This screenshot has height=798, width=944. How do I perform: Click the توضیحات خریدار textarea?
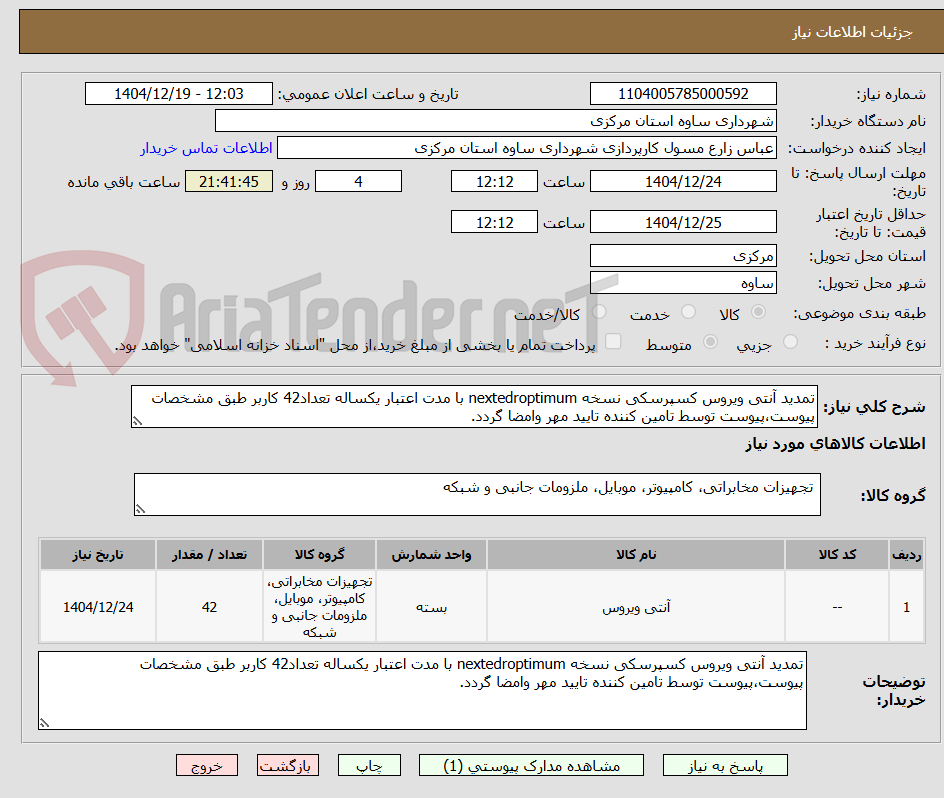click(422, 690)
